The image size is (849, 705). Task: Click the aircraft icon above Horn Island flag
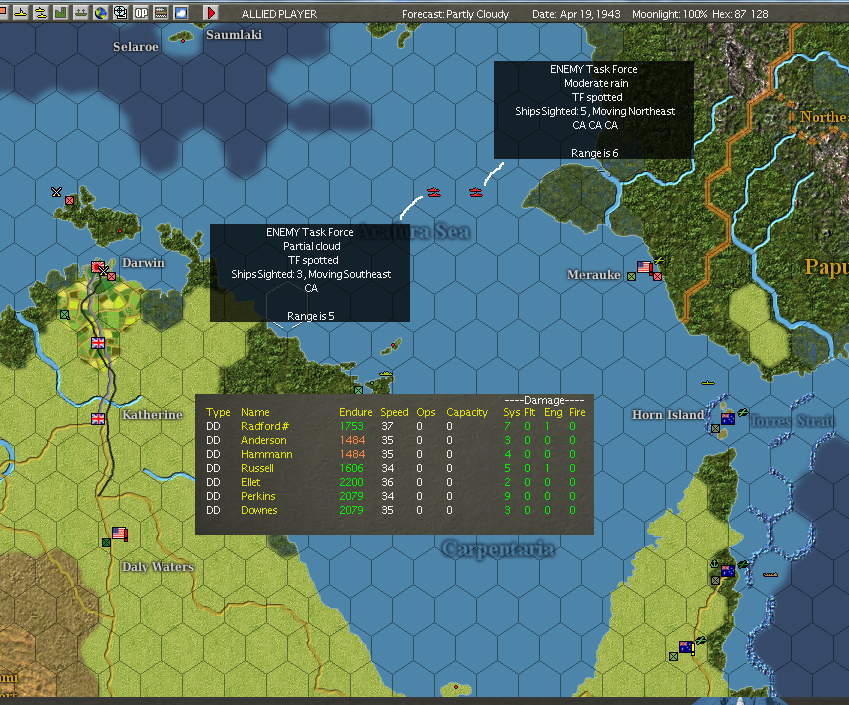click(743, 413)
